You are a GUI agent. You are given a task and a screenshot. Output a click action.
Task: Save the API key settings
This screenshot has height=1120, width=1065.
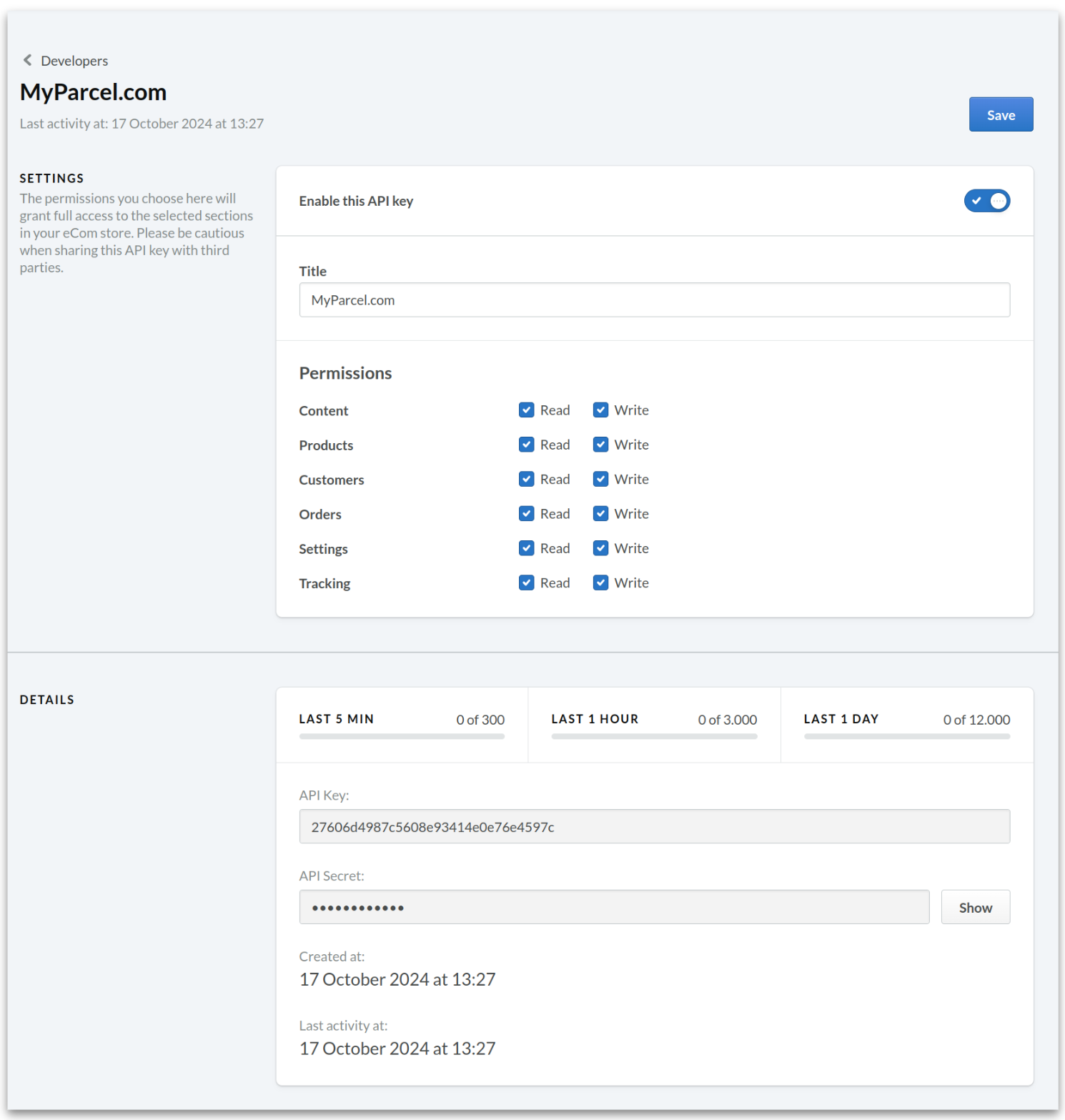pyautogui.click(x=1000, y=114)
